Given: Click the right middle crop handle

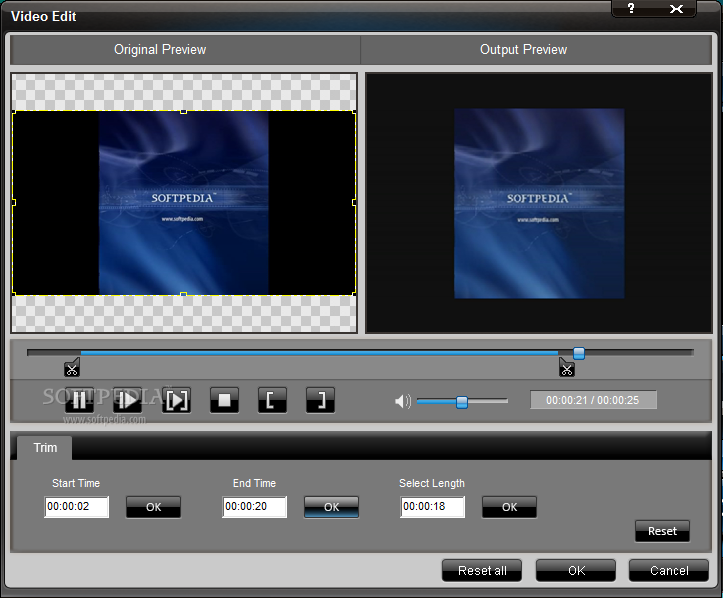Looking at the screenshot, I should pyautogui.click(x=354, y=202).
